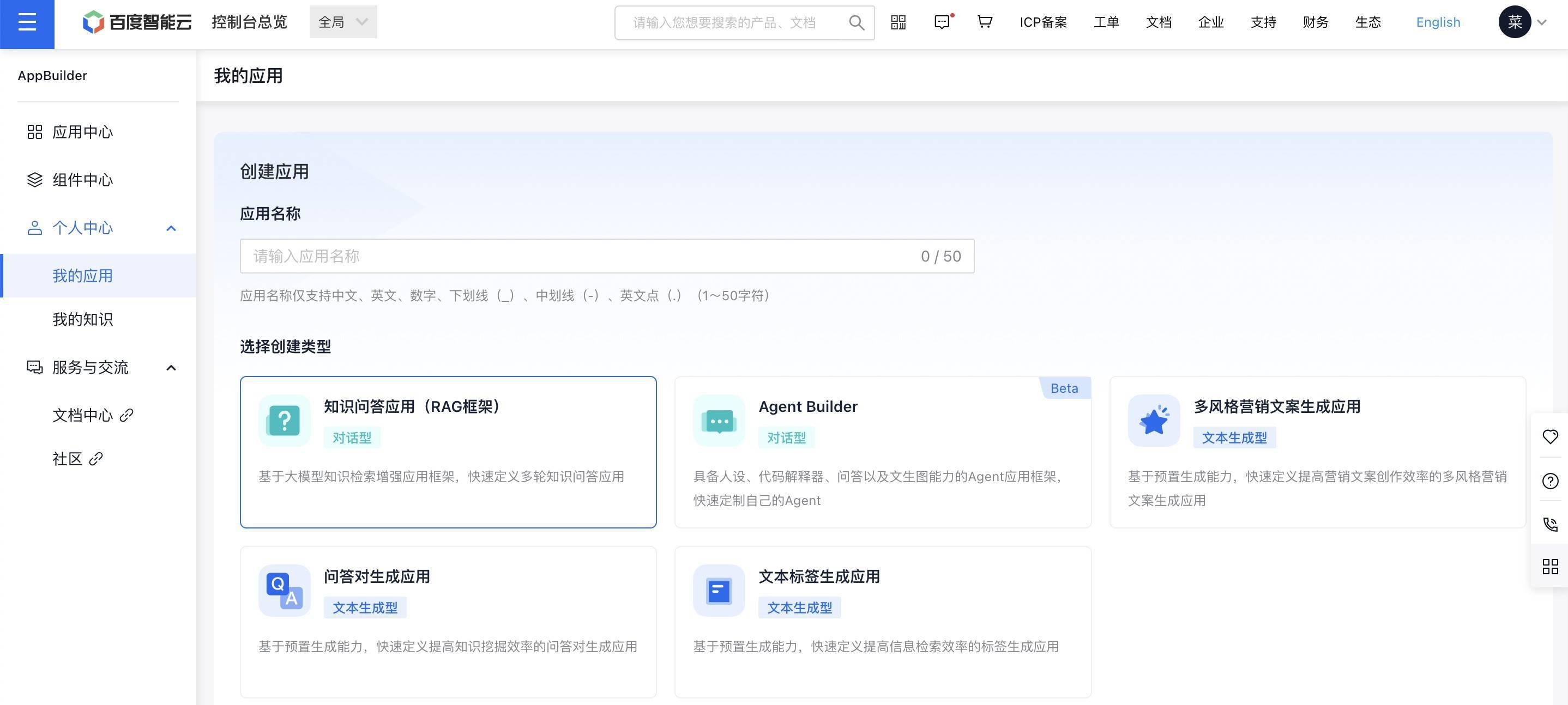Open ICP备案 link
Image resolution: width=1568 pixels, height=705 pixels.
(1044, 22)
